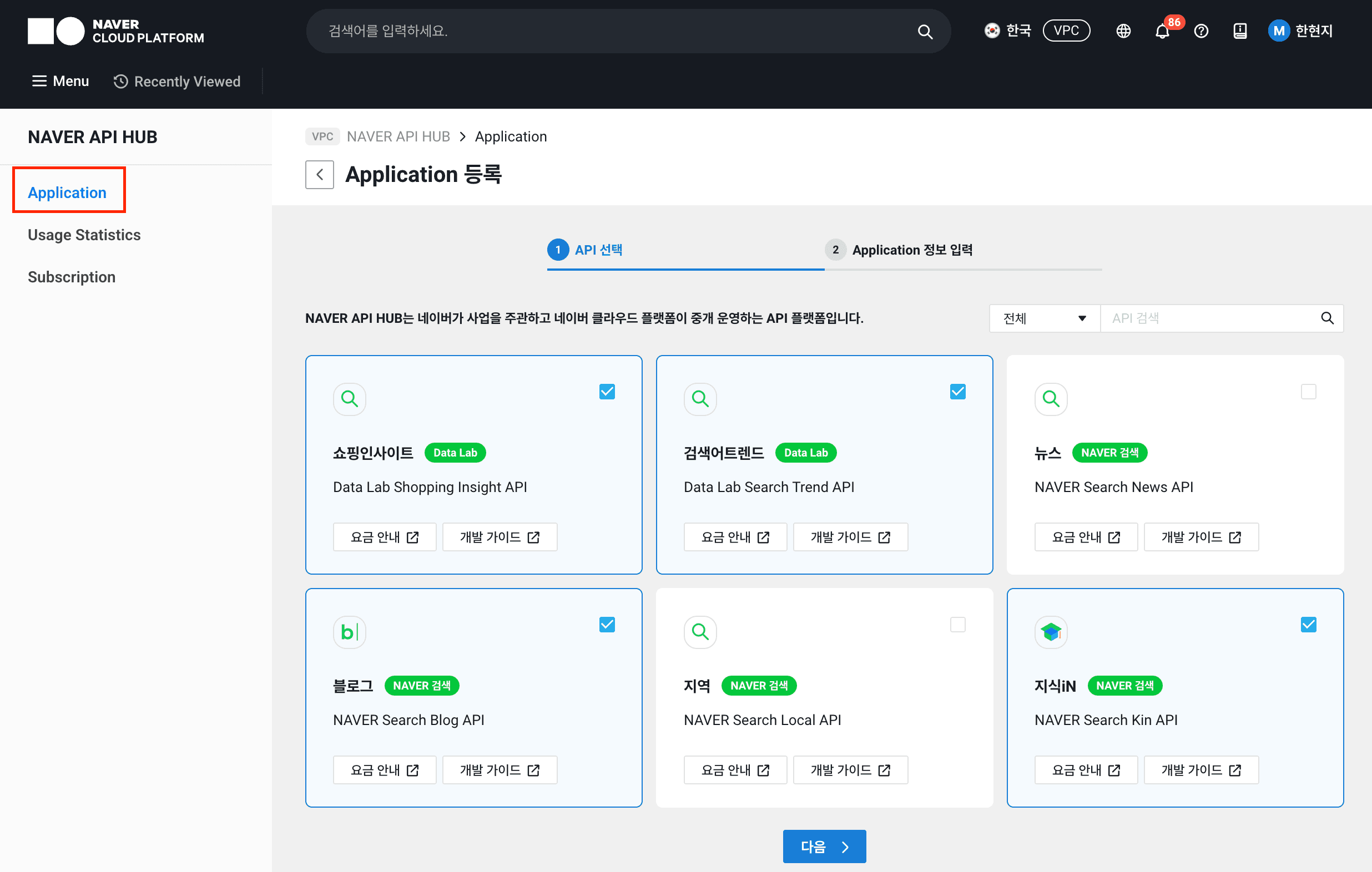The image size is (1372, 872).
Task: Check the 뉴스 API checkbox
Action: coord(1309,392)
